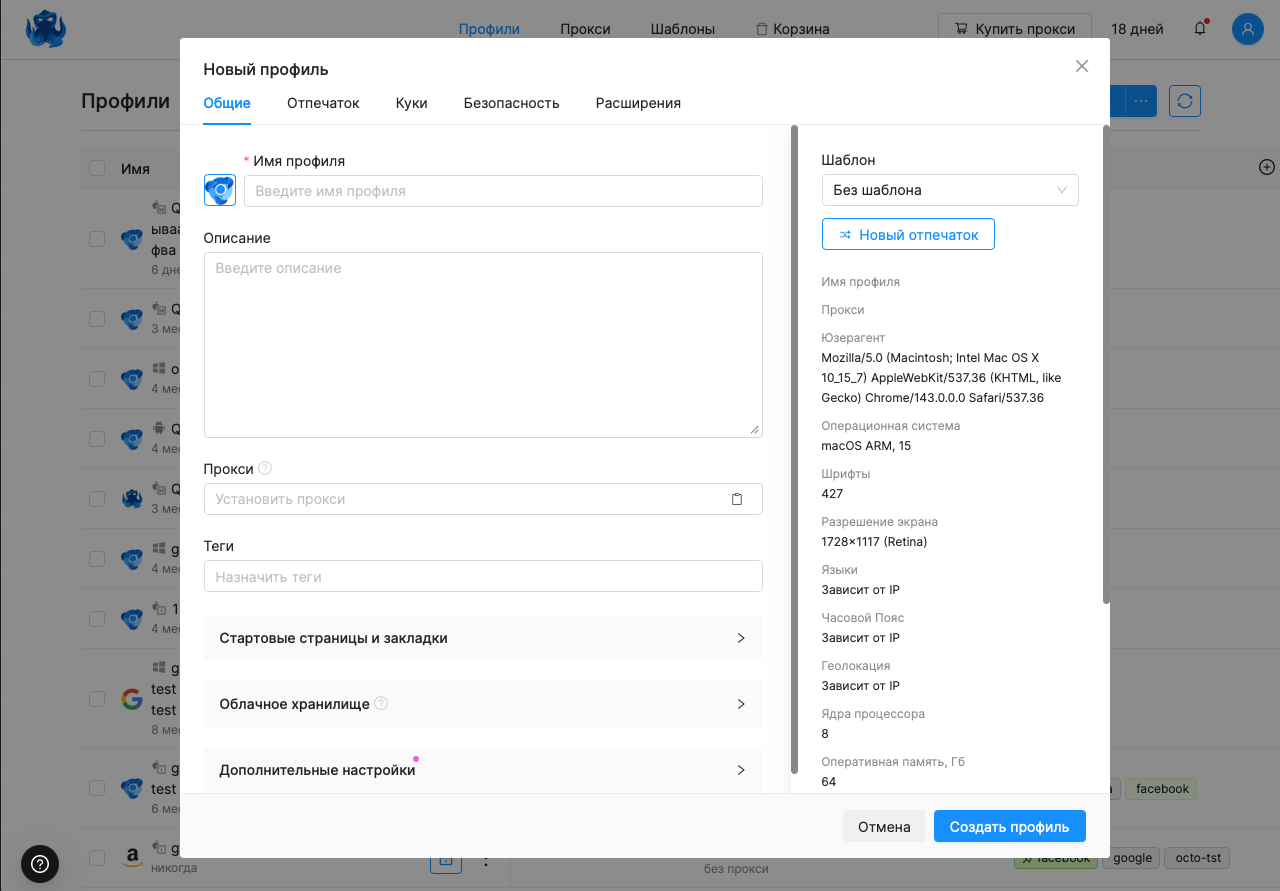This screenshot has width=1280, height=891.
Task: Toggle the select-all checkbox in Имя header
Action: coord(97,168)
